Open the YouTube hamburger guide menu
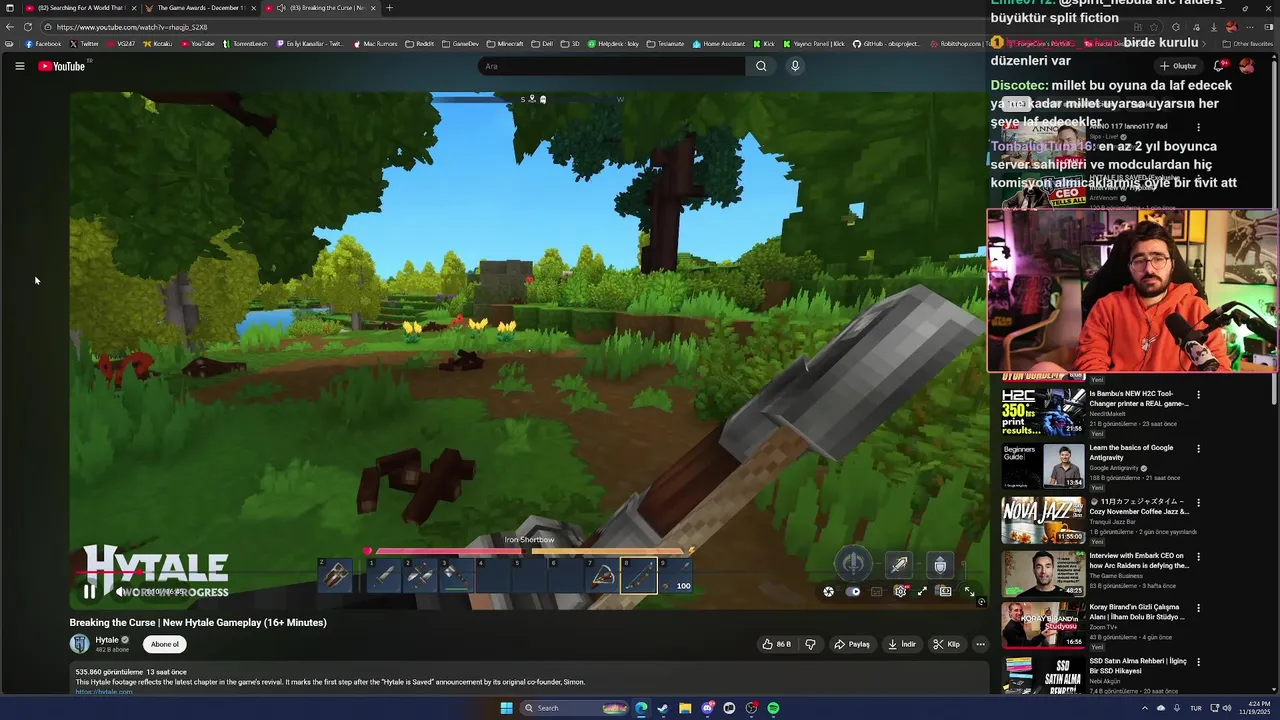The image size is (1280, 720). click(19, 66)
